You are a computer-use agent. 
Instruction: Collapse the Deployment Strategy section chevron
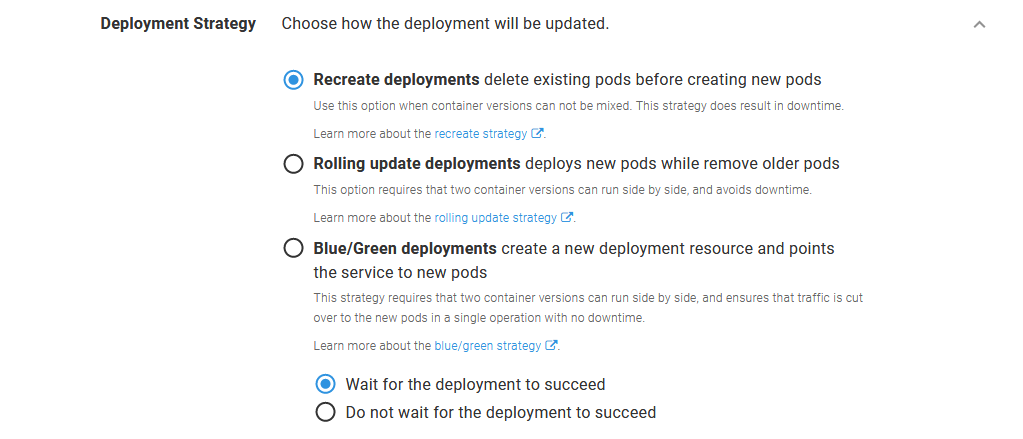coord(979,24)
